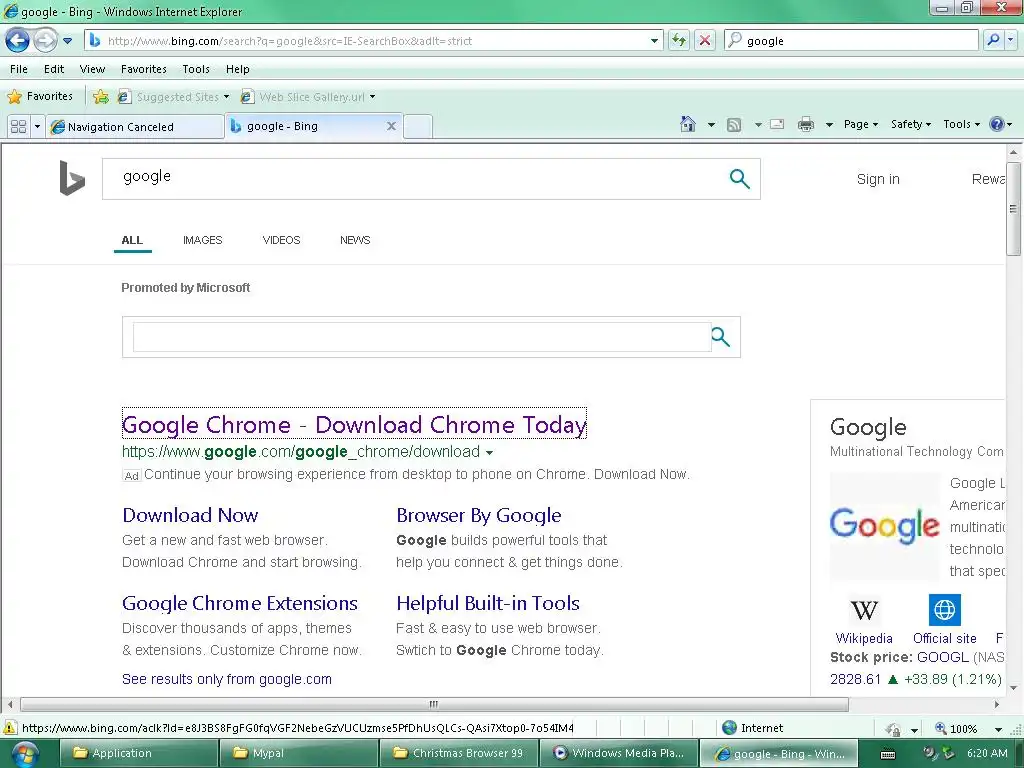Select the IMAGES results tab
The height and width of the screenshot is (768, 1024).
(x=202, y=240)
